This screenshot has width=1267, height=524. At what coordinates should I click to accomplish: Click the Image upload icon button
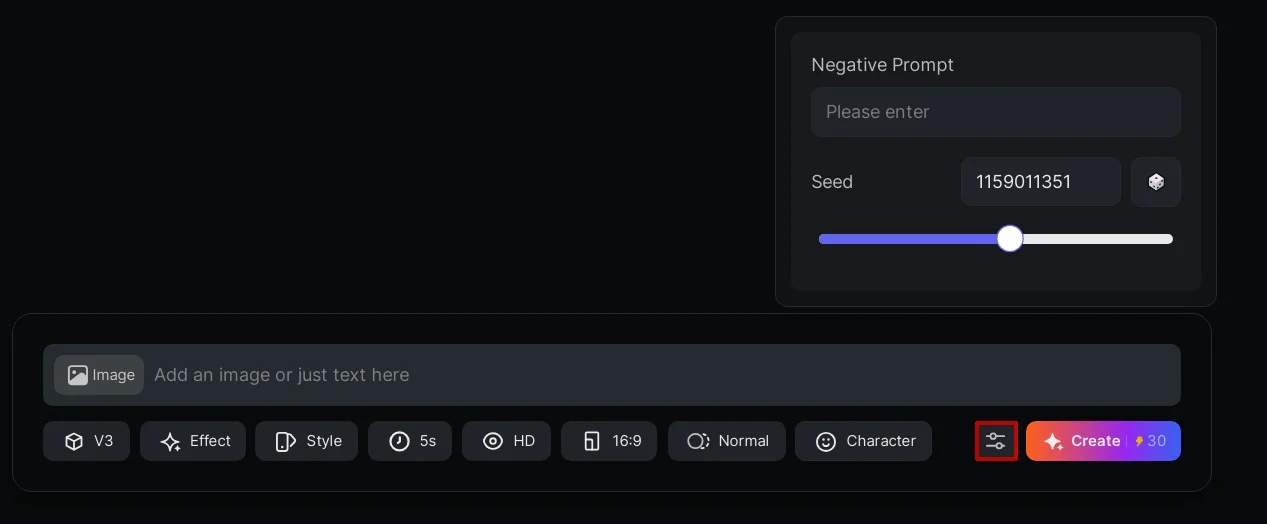(99, 375)
